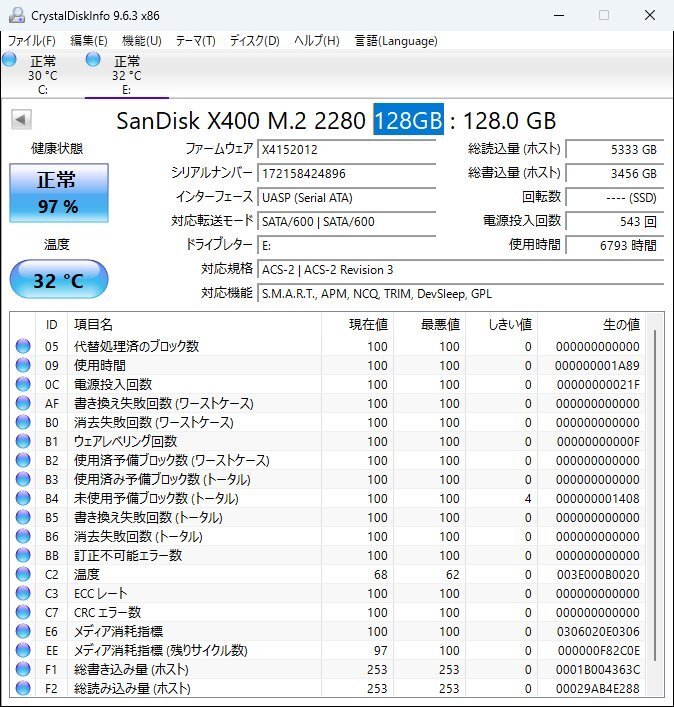Click status orb for B1 ウェアレベリング回数
The image size is (674, 707).
click(x=23, y=441)
